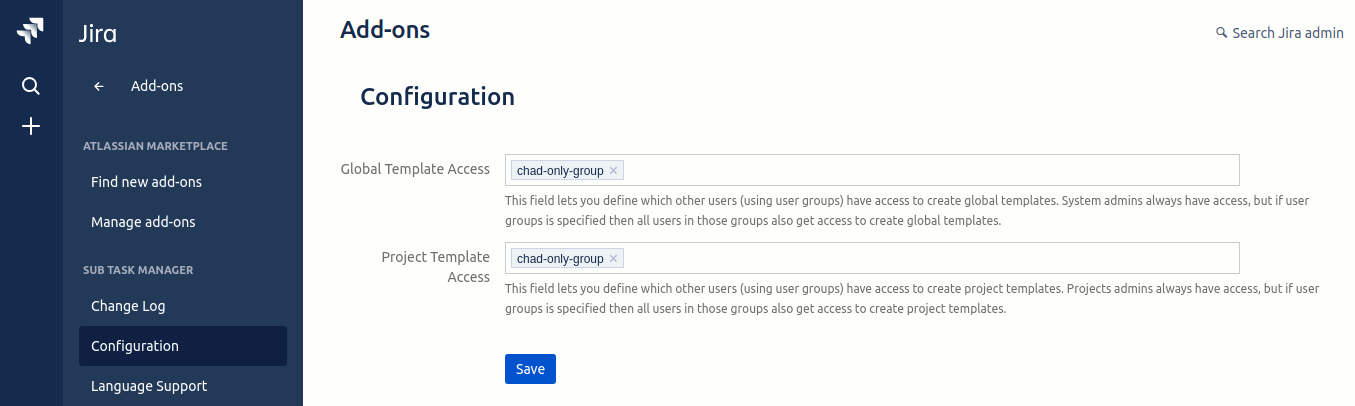
Task: Click the Save button
Action: 530,369
